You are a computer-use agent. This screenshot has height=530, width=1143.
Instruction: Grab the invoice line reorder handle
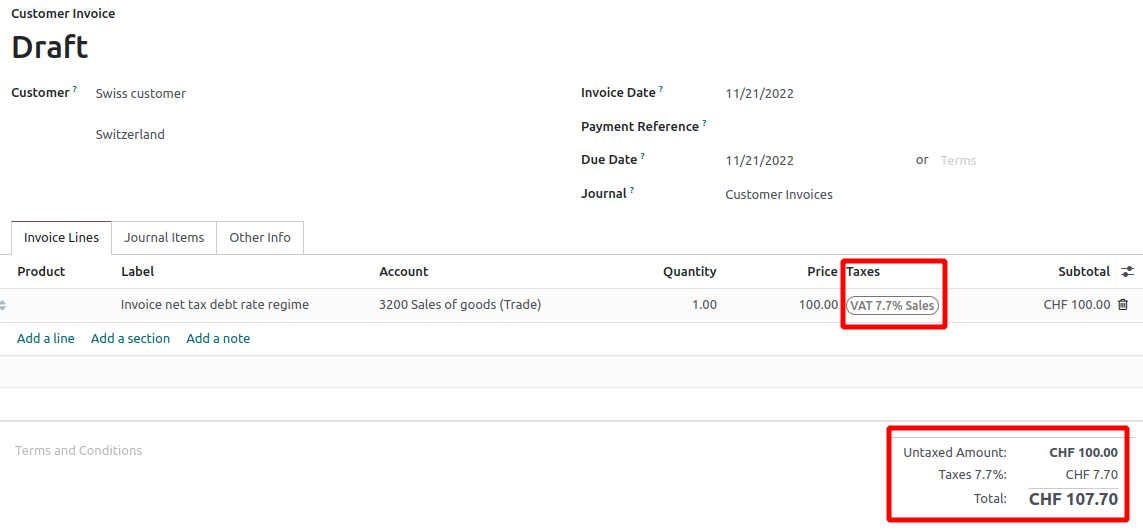3,305
